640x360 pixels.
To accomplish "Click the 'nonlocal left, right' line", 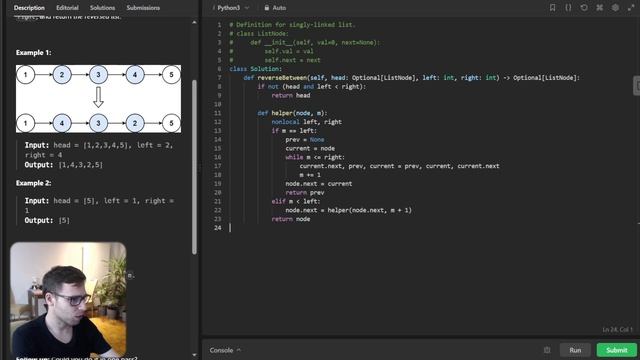I will pos(307,122).
